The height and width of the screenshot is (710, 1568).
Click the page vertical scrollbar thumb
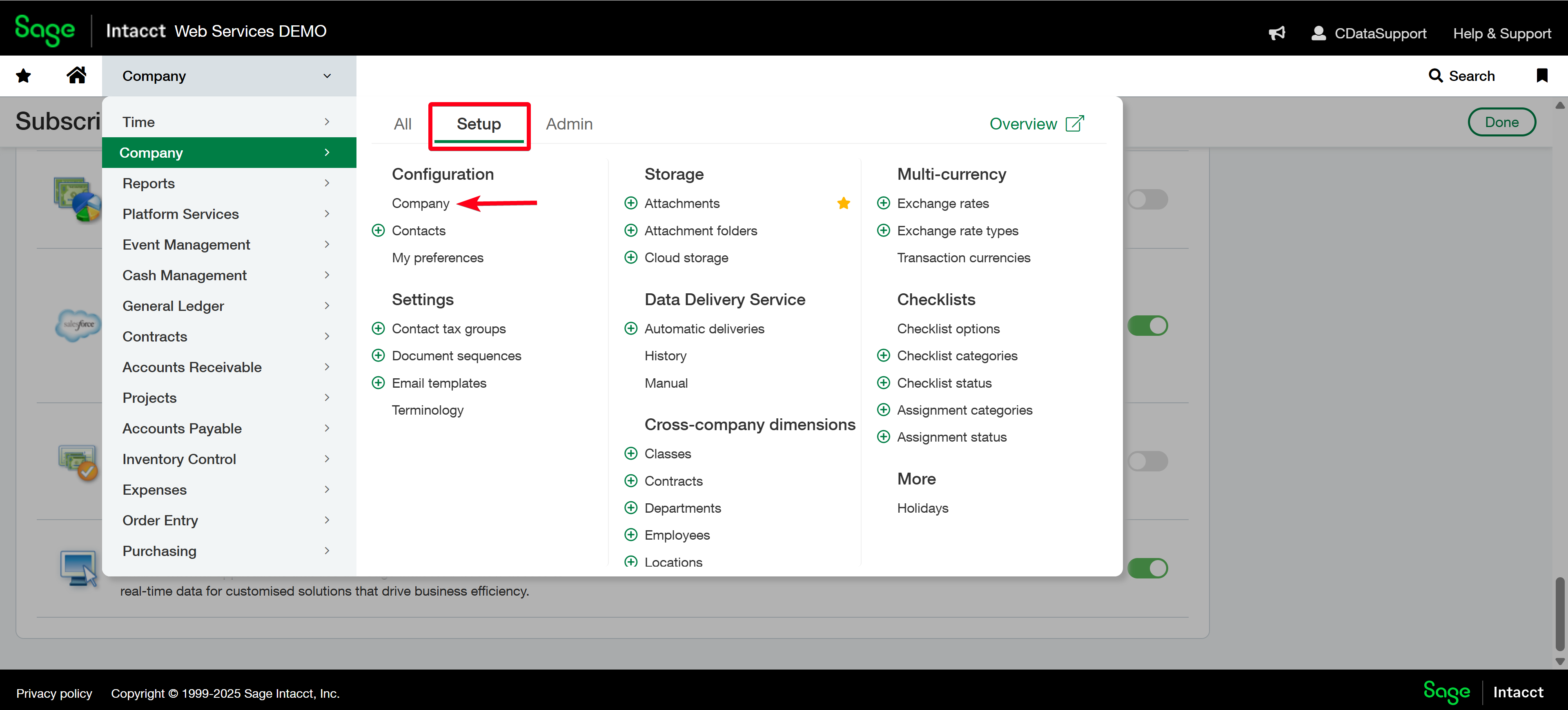tap(1559, 614)
